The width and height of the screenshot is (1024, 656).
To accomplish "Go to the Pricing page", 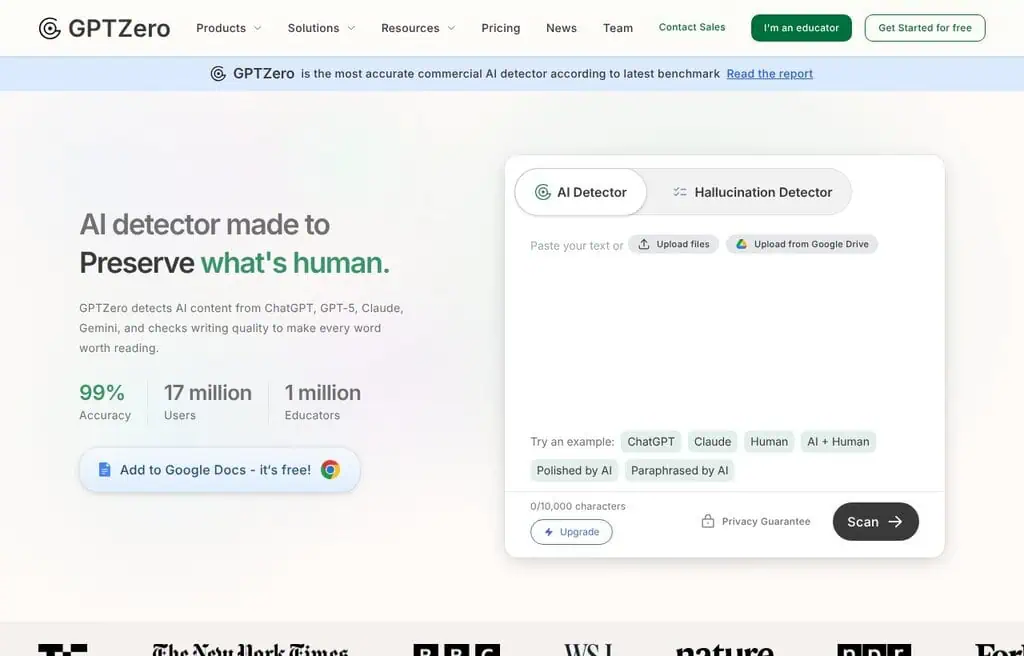I will point(501,28).
